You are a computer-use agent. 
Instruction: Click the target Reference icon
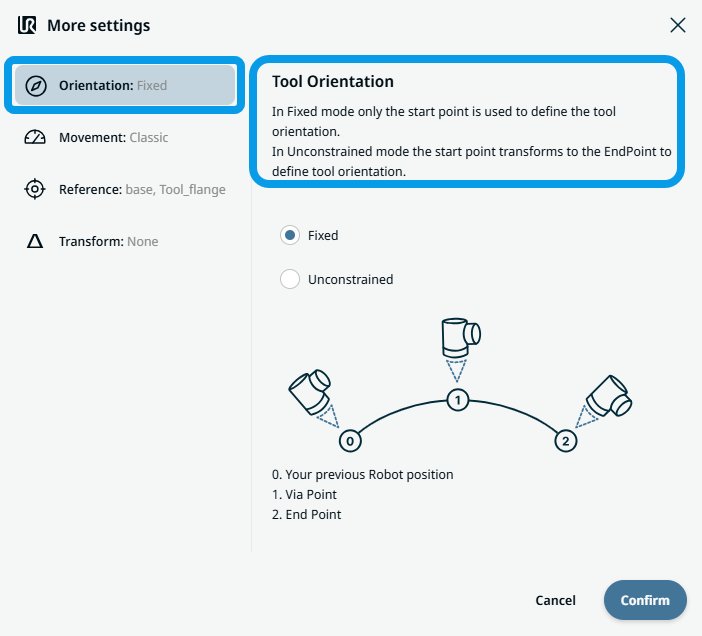tap(35, 189)
